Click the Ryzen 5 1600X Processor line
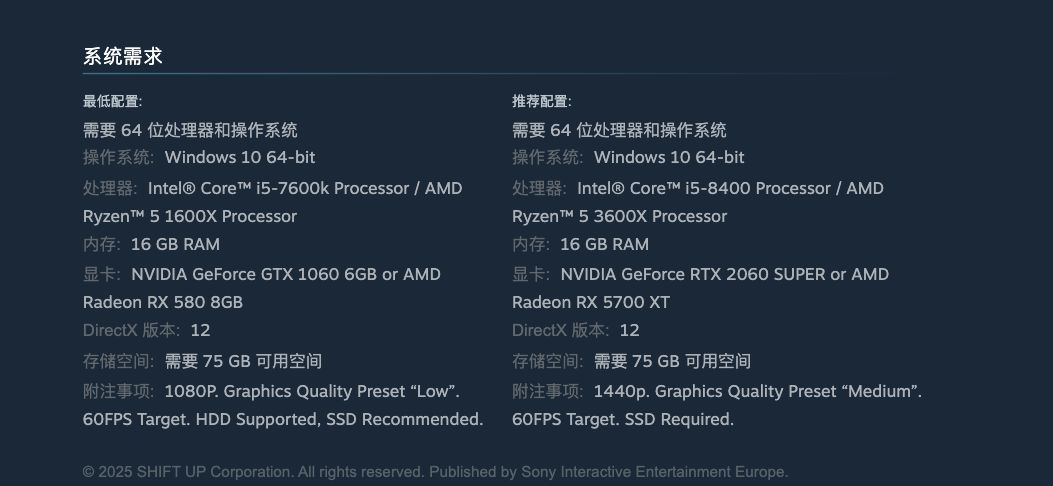The image size is (1053, 486). 190,216
